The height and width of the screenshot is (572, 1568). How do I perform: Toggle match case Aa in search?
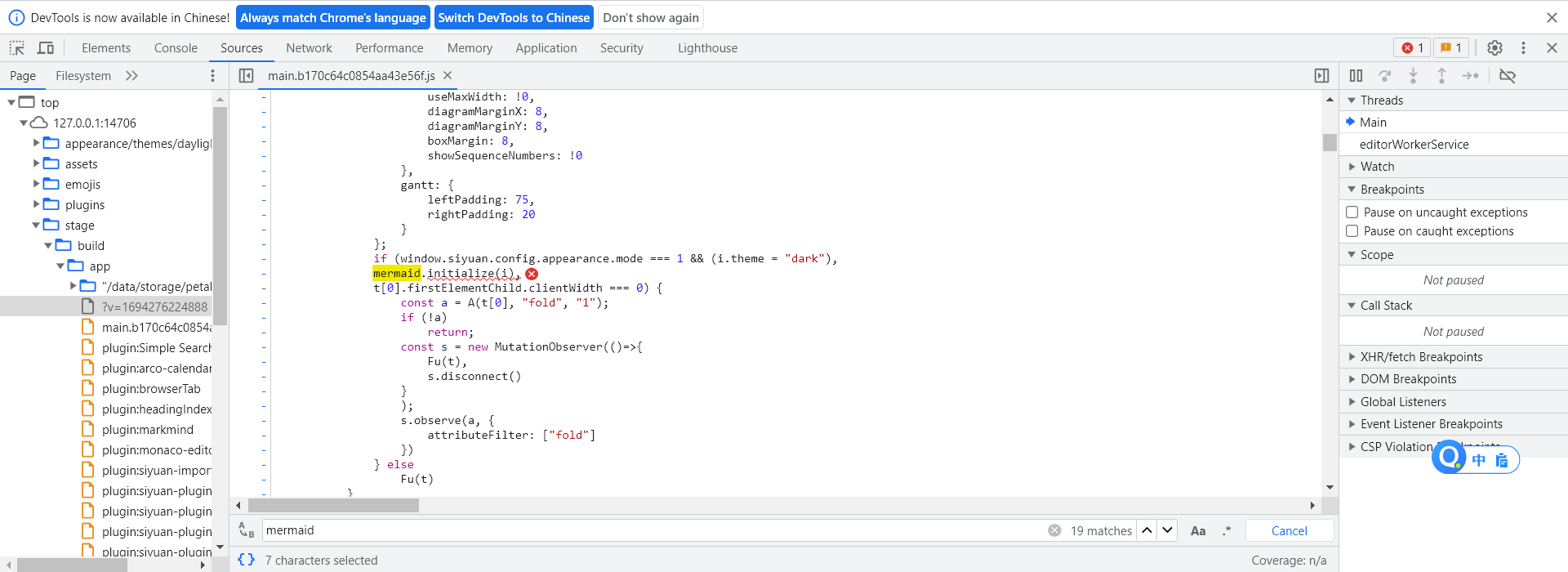(1198, 531)
